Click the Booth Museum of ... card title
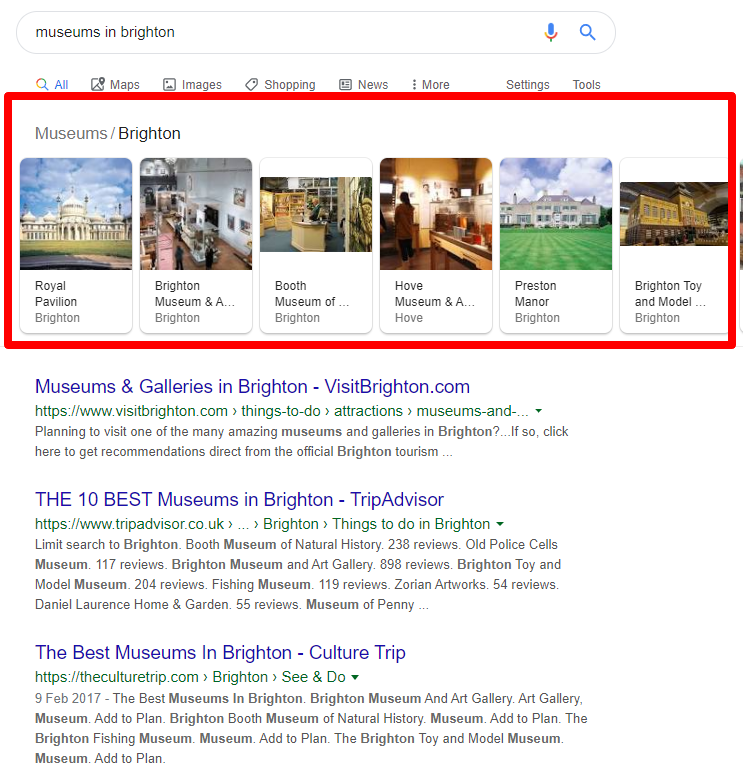743x777 pixels. (x=312, y=294)
